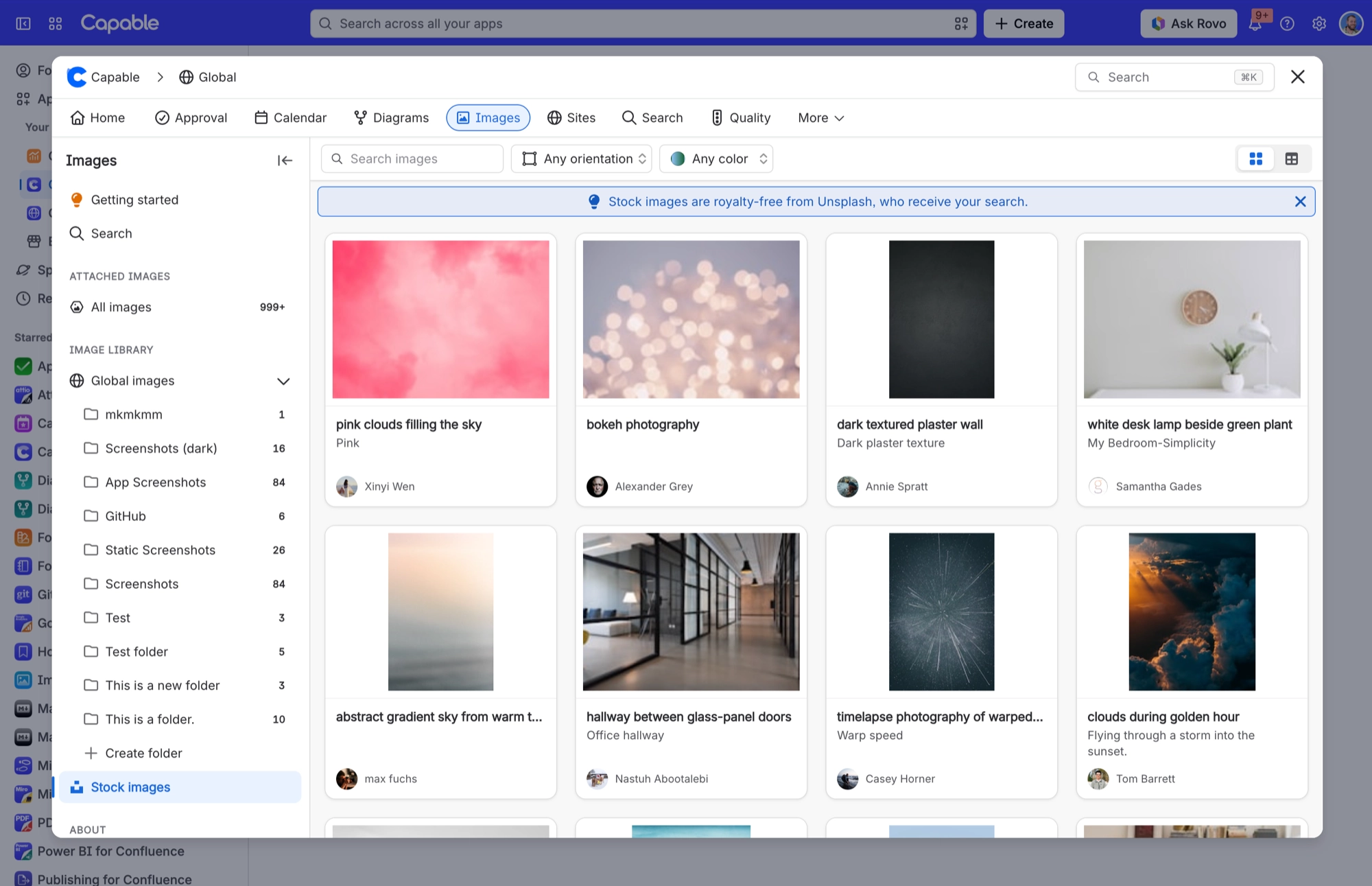Dismiss the Unsplash royalty-free info banner
The width and height of the screenshot is (1372, 886).
click(x=1300, y=202)
